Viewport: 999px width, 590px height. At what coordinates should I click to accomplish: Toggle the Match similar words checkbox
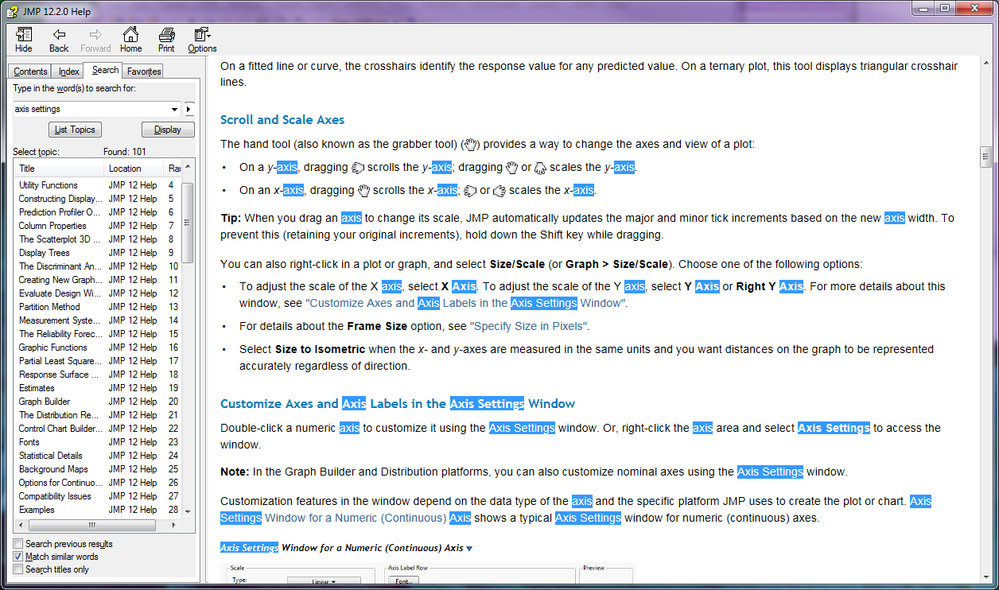pos(18,556)
